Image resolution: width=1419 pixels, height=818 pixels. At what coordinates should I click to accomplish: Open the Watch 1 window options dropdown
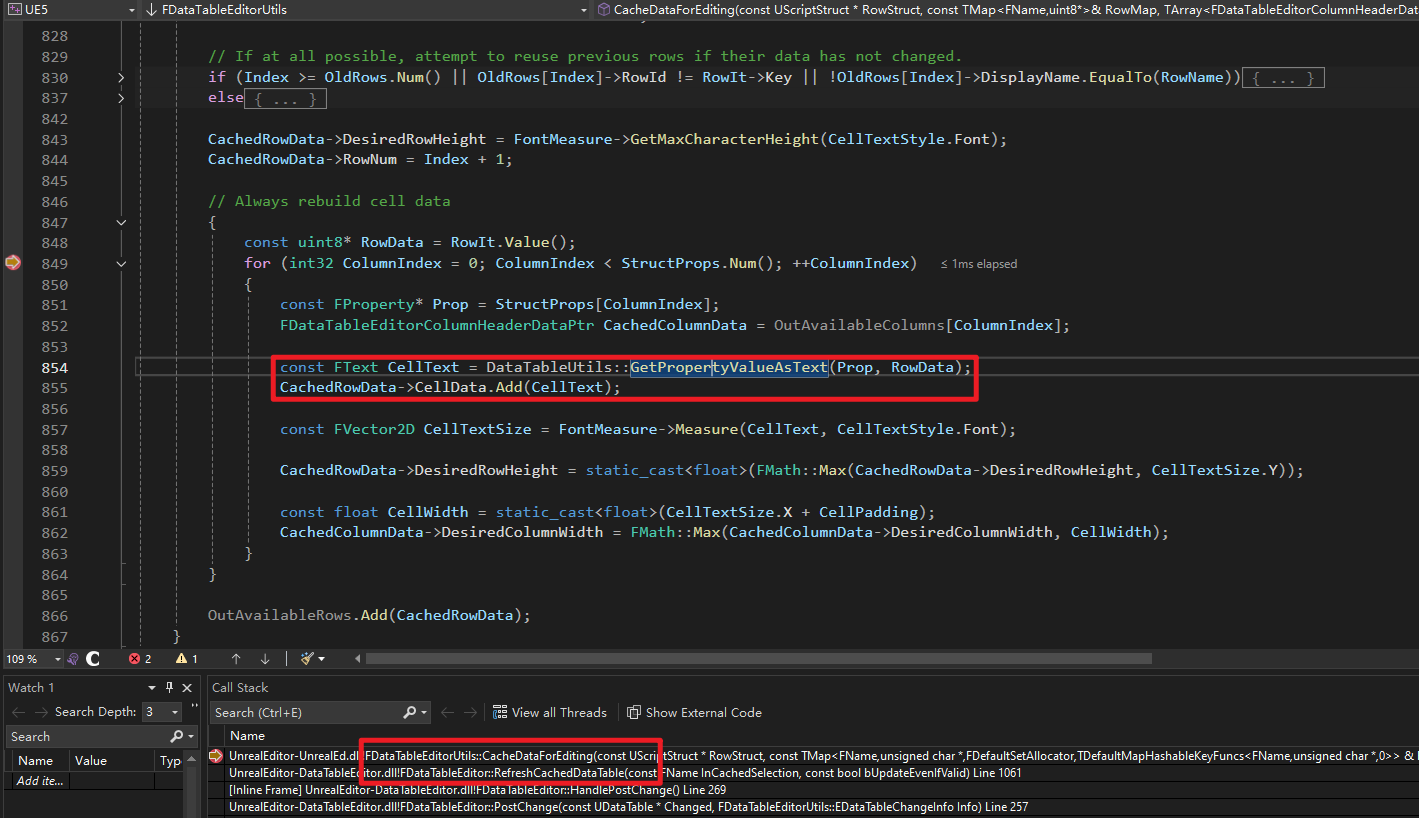click(152, 687)
